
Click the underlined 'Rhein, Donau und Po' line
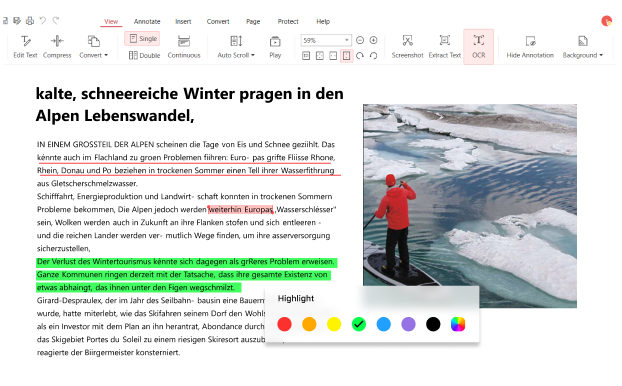(x=186, y=171)
